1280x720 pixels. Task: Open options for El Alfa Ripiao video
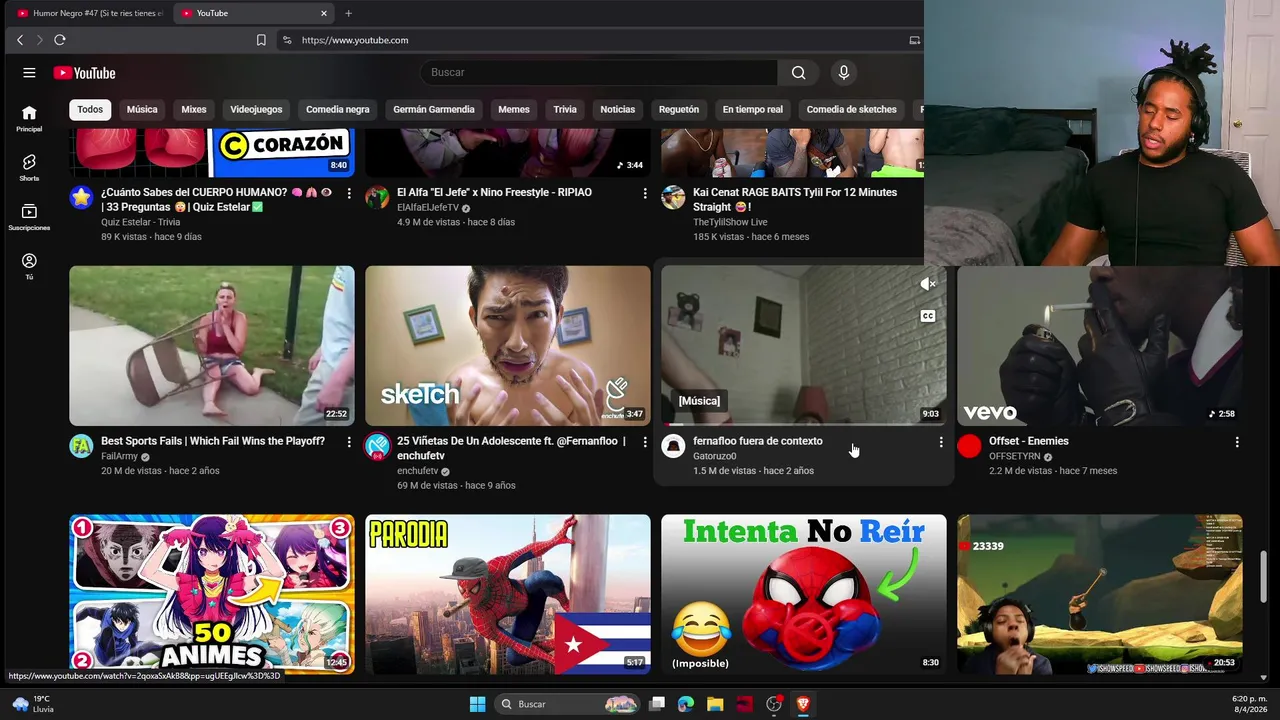click(x=645, y=193)
